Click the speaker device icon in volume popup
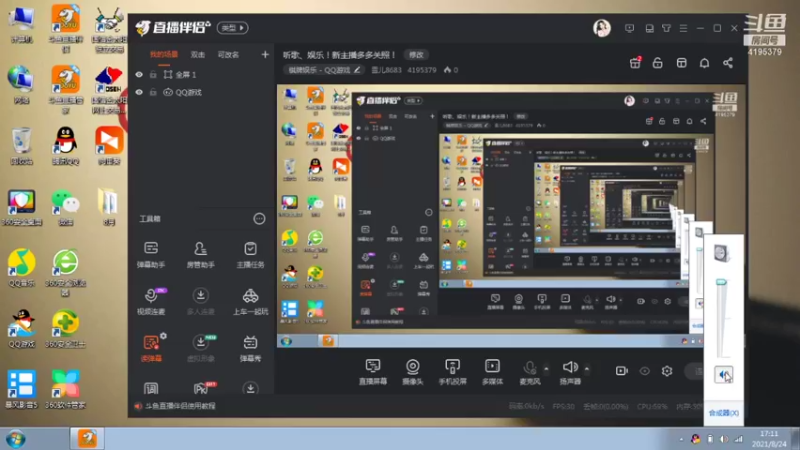 (x=721, y=253)
